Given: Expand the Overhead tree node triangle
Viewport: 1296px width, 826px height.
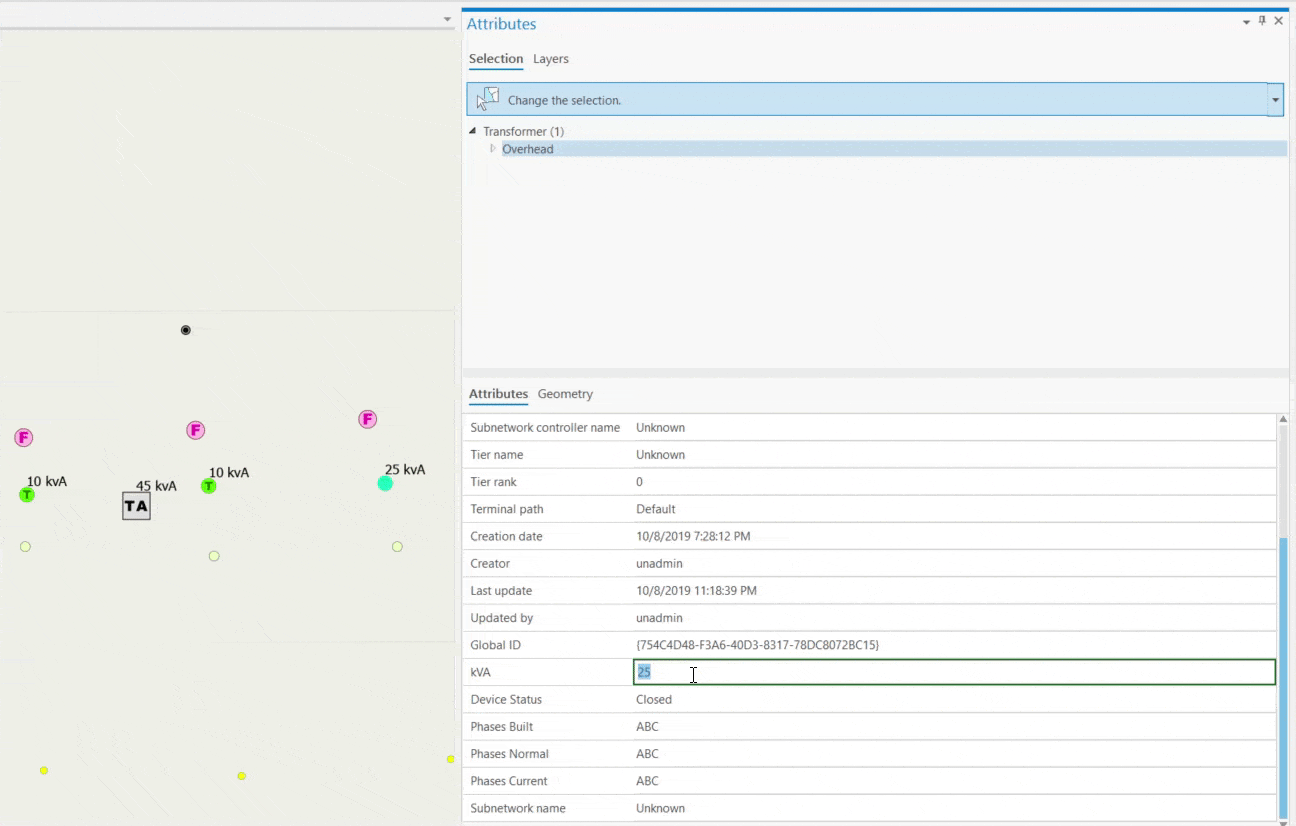Looking at the screenshot, I should tap(492, 149).
